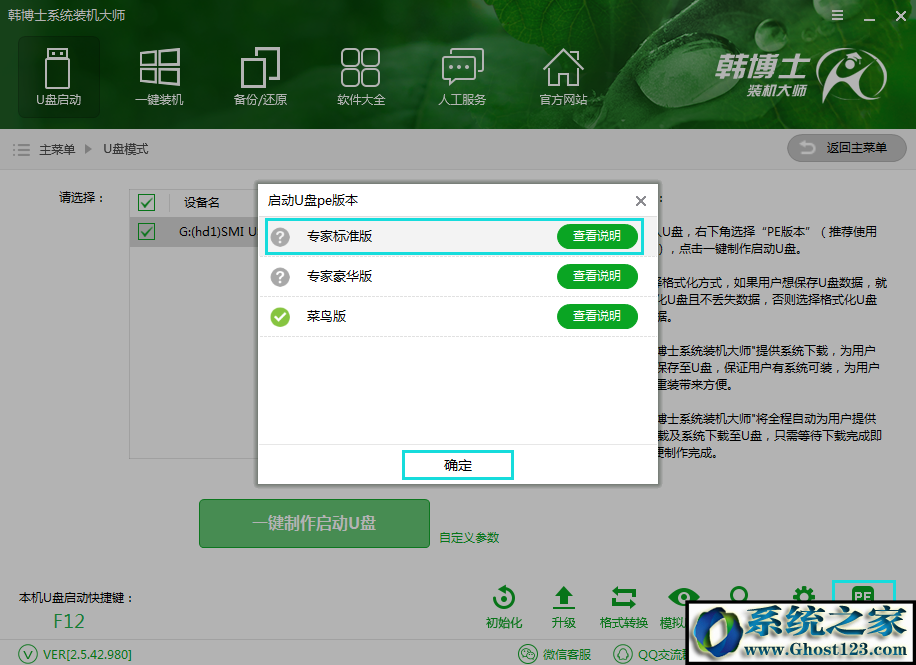
Task: Click 返回主菜单 button
Action: (847, 148)
